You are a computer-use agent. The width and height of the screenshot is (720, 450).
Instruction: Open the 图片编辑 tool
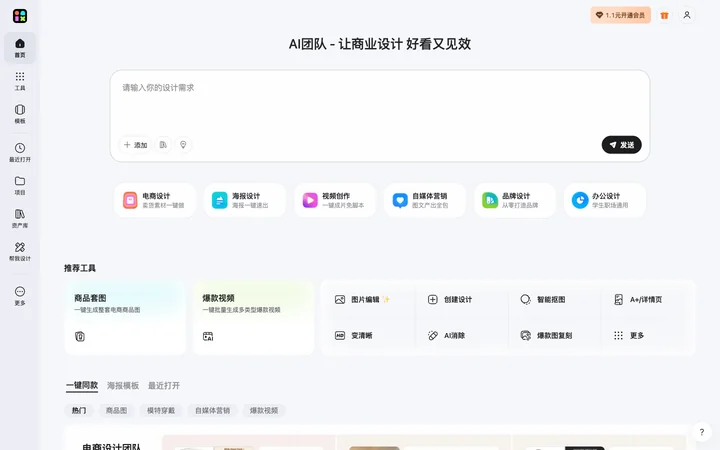[x=362, y=299]
